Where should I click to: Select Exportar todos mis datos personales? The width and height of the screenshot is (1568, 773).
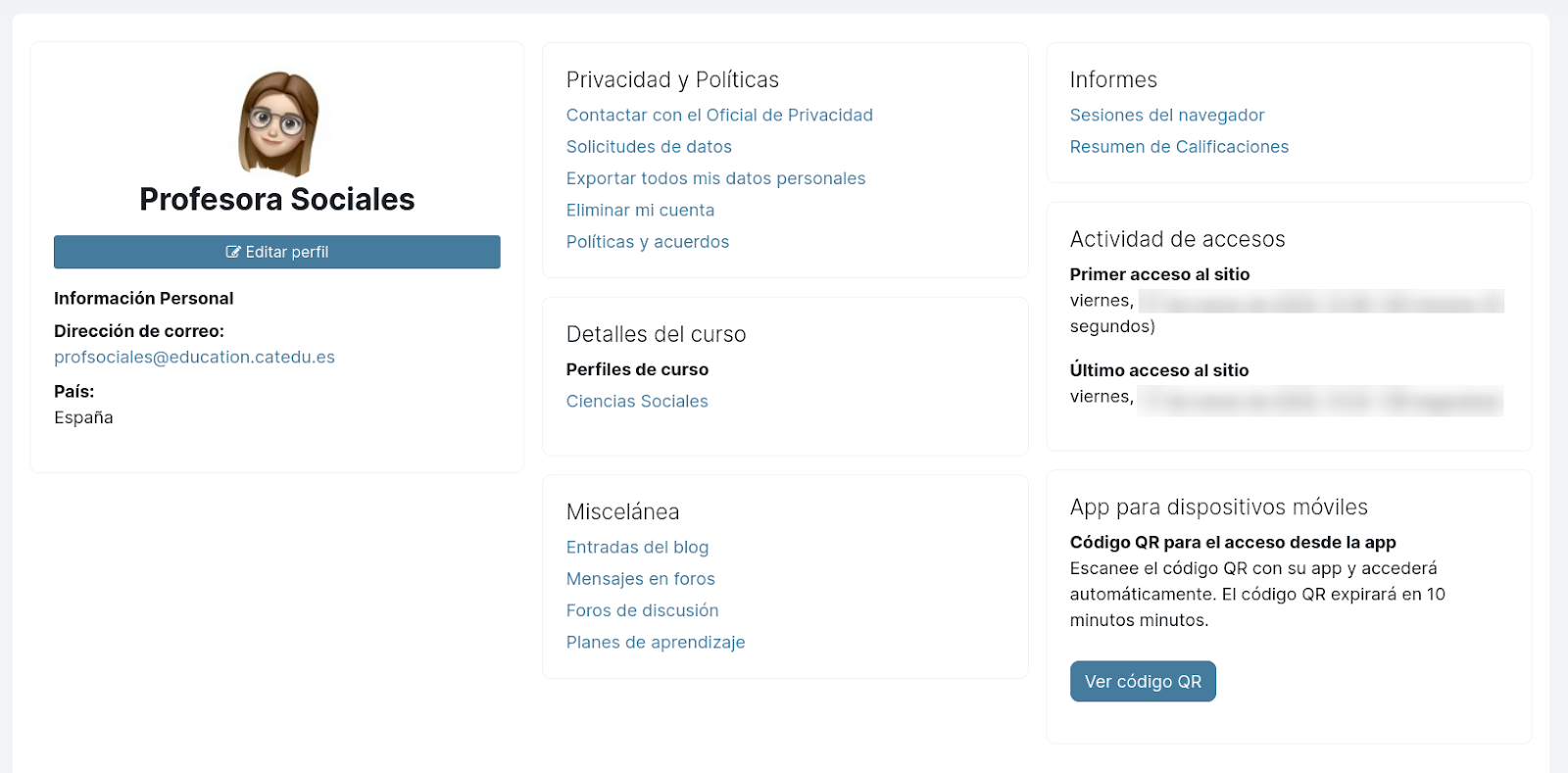[x=715, y=178]
